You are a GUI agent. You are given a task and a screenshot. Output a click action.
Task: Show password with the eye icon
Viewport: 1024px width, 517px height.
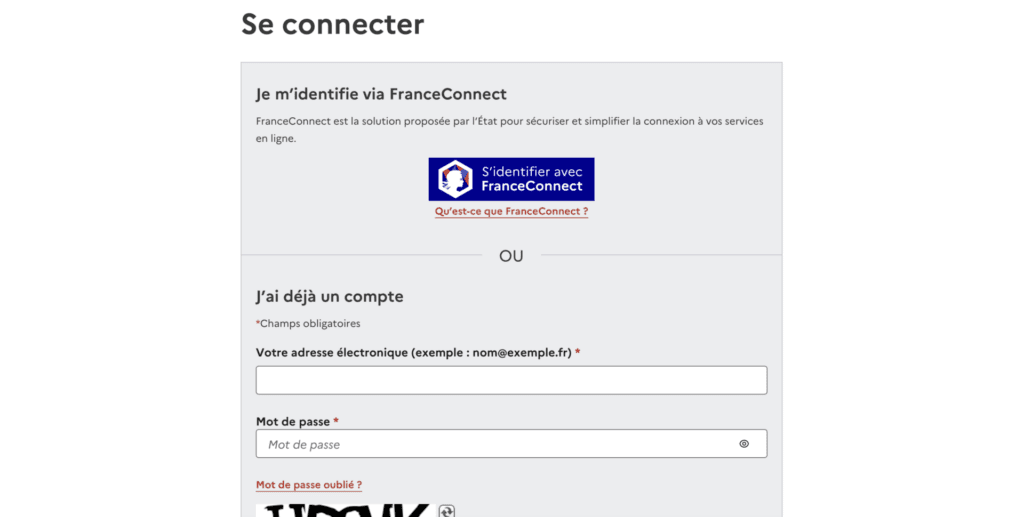(x=744, y=444)
